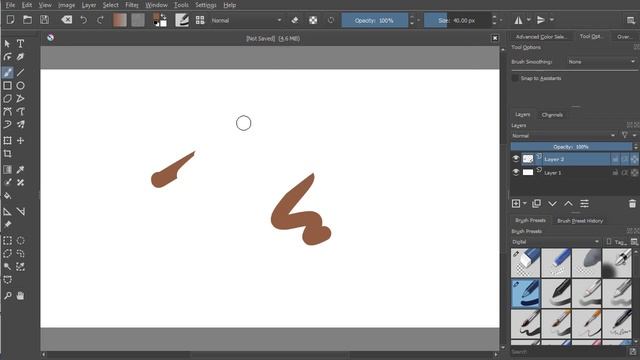This screenshot has width=640, height=360.
Task: Select the Elliptical Selection tool
Action: tap(20, 240)
